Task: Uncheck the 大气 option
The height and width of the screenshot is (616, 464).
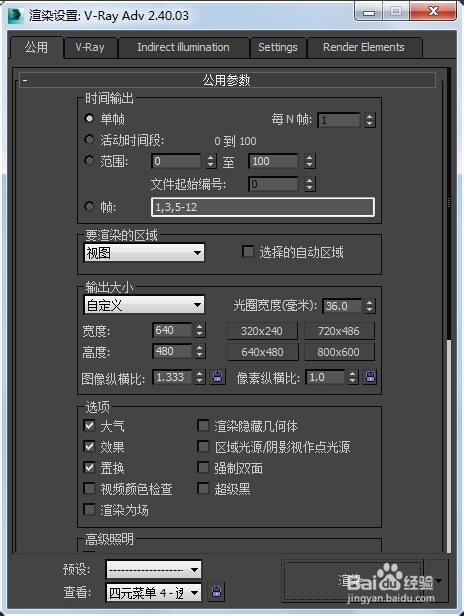Action: (89, 425)
